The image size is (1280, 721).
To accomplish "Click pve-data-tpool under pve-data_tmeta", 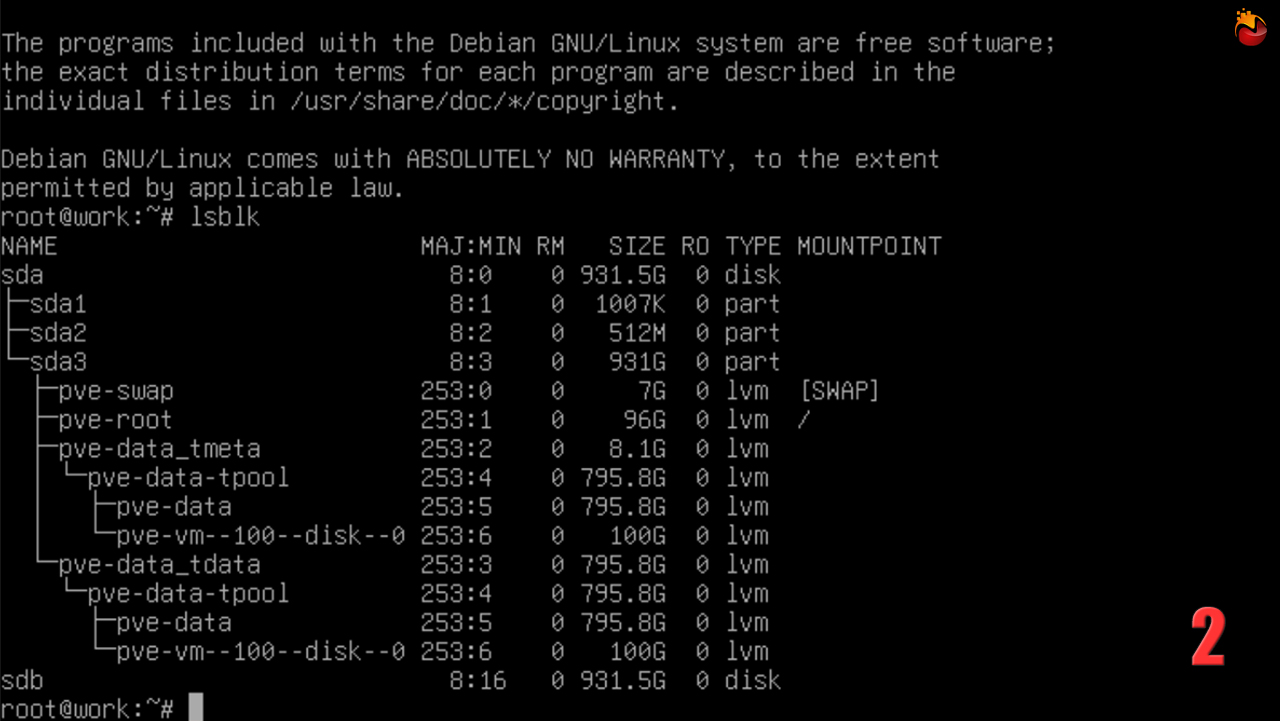I will 188,478.
